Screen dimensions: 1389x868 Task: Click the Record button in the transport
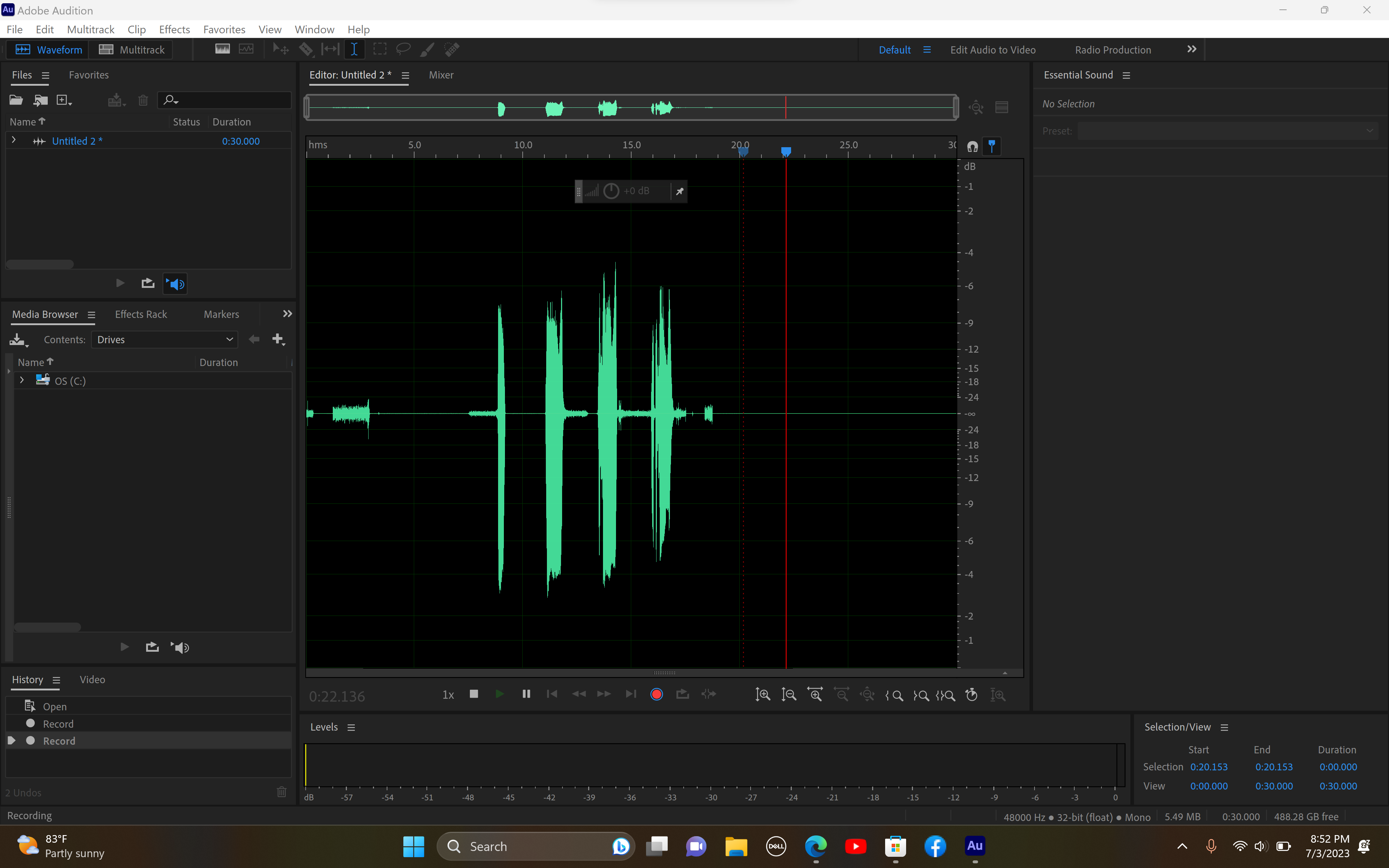[x=656, y=694]
